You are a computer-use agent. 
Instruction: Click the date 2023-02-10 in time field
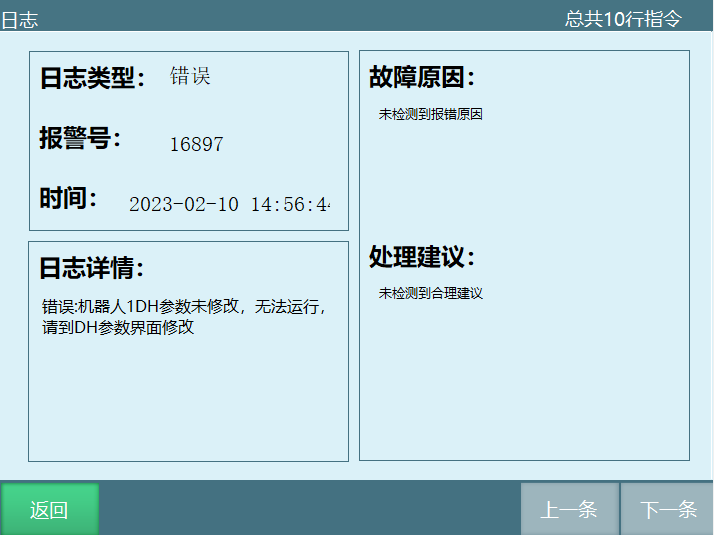point(184,204)
